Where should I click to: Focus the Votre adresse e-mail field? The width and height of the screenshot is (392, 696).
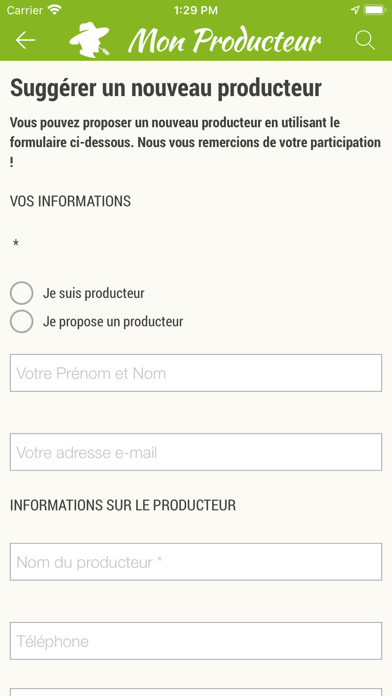coord(196,452)
